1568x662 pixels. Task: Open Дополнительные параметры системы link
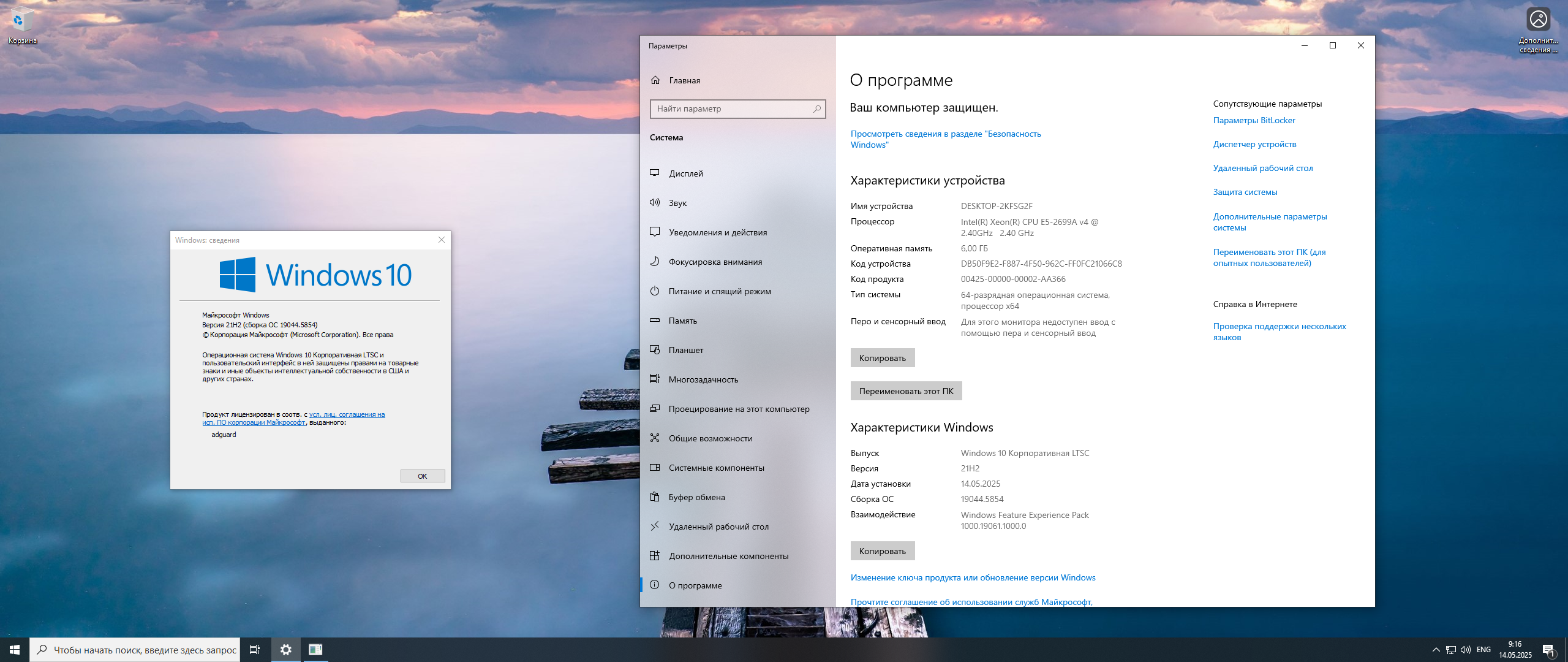1270,222
